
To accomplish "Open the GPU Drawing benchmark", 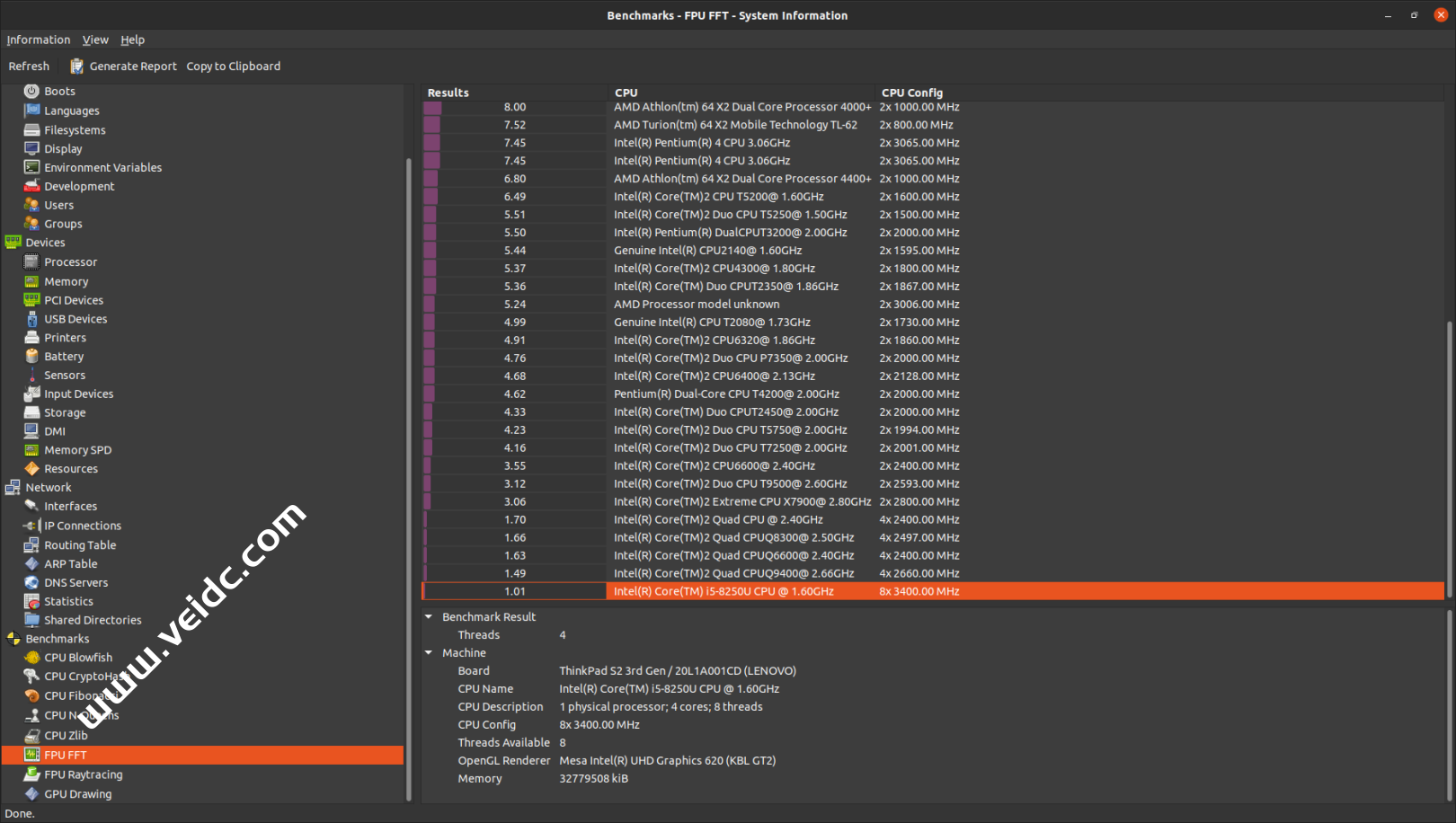I will click(78, 794).
